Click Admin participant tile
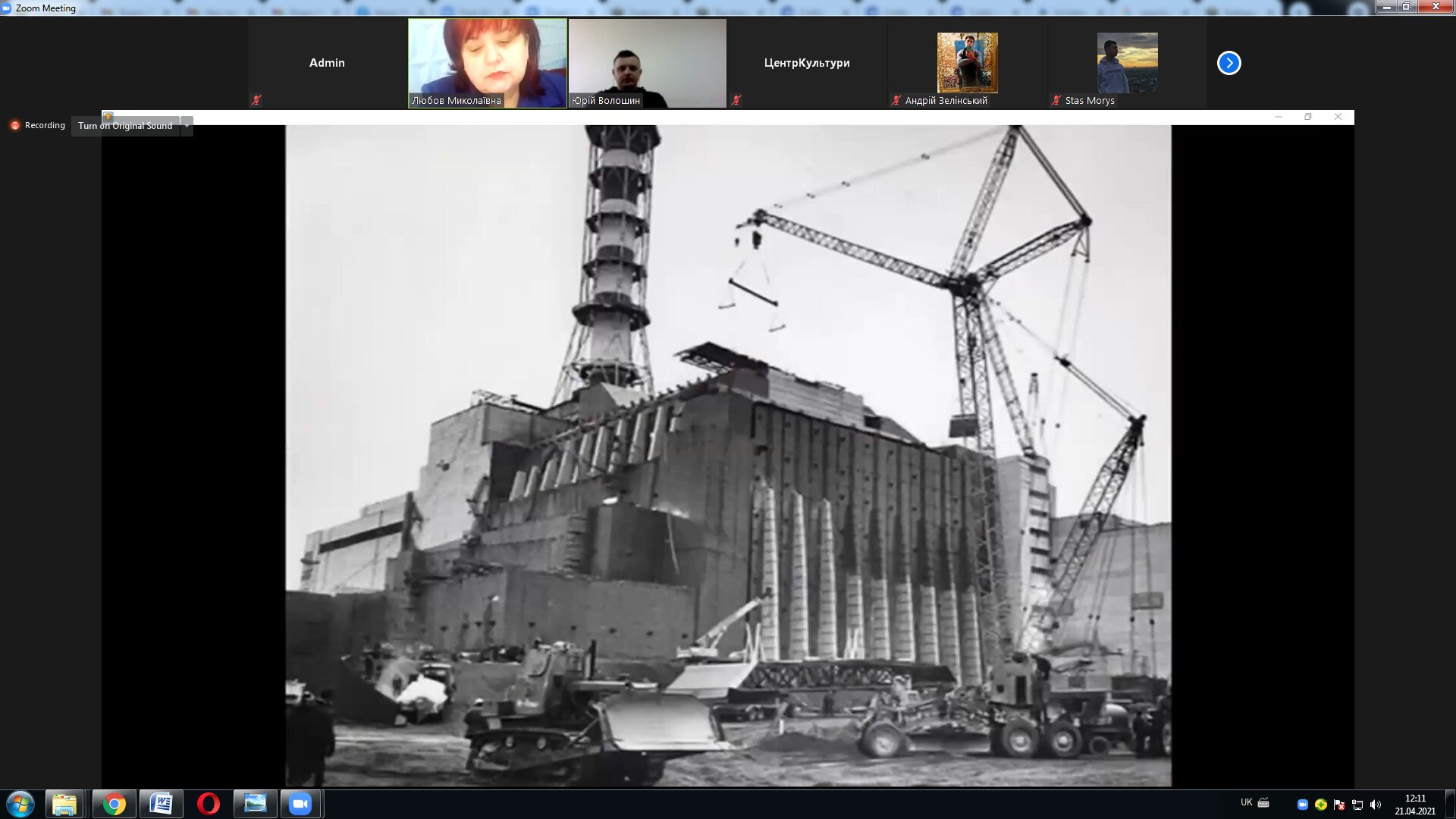This screenshot has width=1456, height=819. pos(327,63)
